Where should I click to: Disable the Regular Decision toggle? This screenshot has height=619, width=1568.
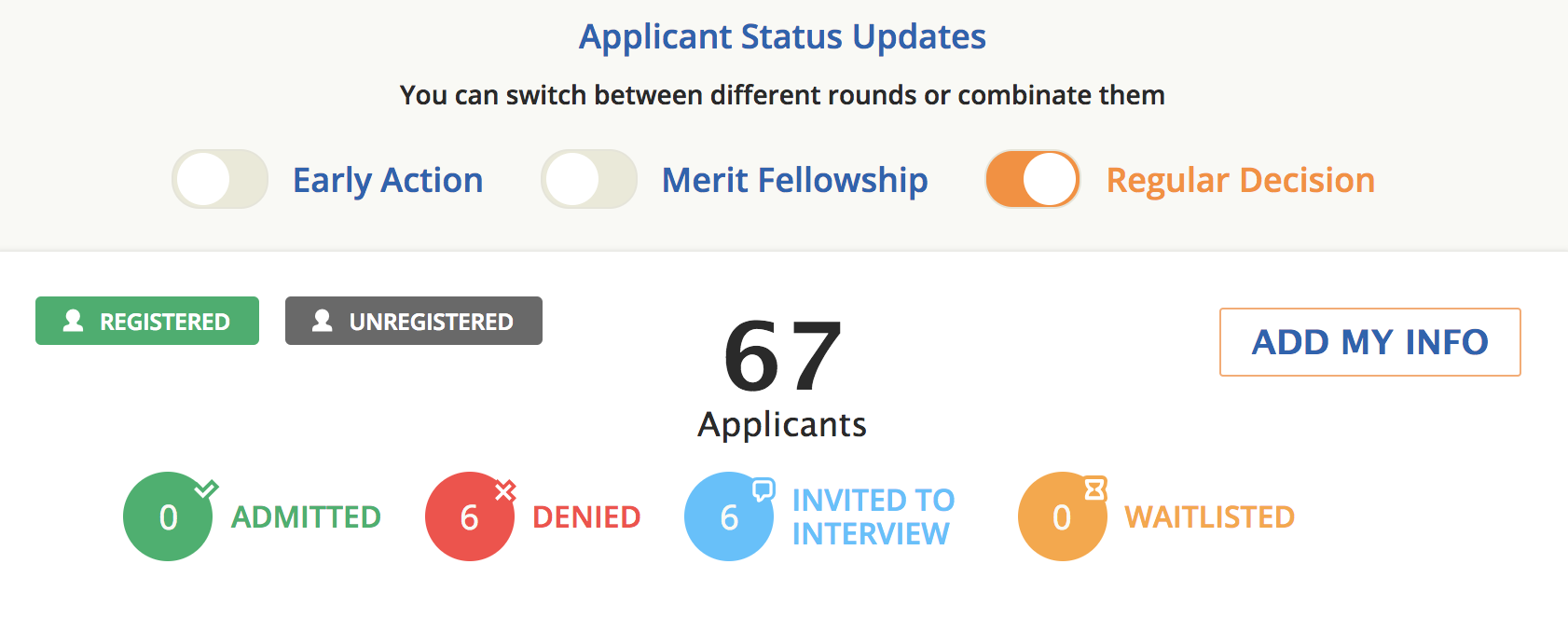1033,179
